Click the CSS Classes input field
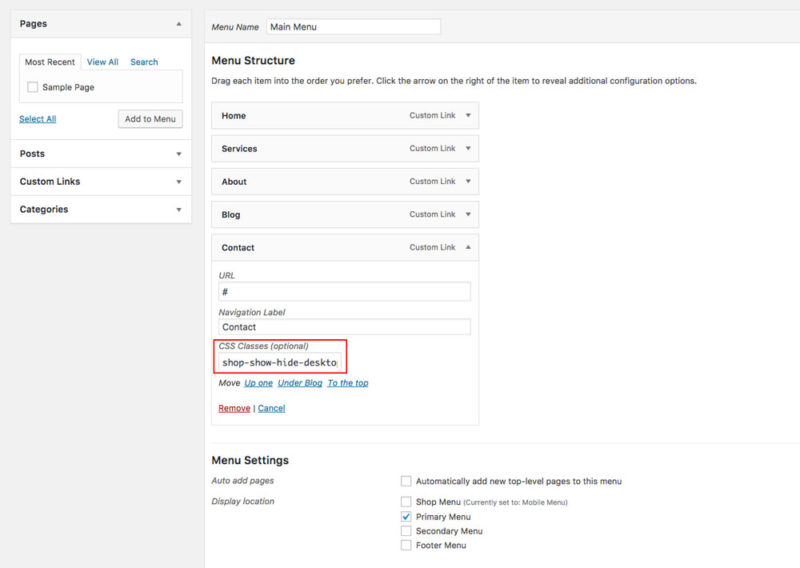The width and height of the screenshot is (800, 568). [280, 362]
